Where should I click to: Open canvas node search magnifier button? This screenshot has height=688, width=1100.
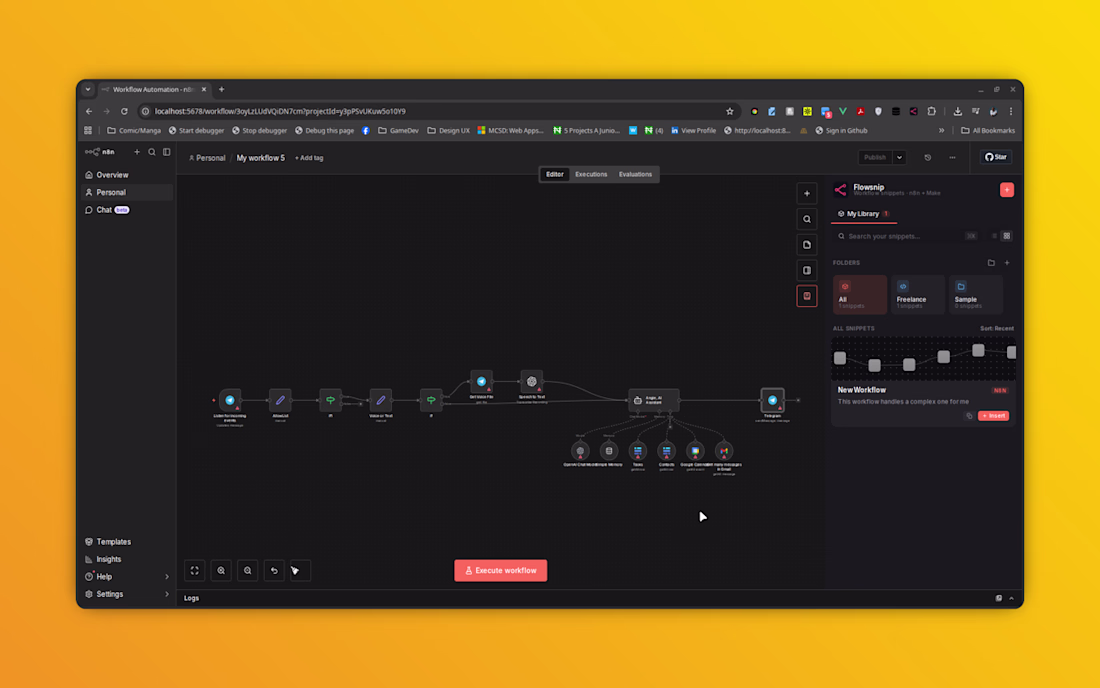point(807,220)
